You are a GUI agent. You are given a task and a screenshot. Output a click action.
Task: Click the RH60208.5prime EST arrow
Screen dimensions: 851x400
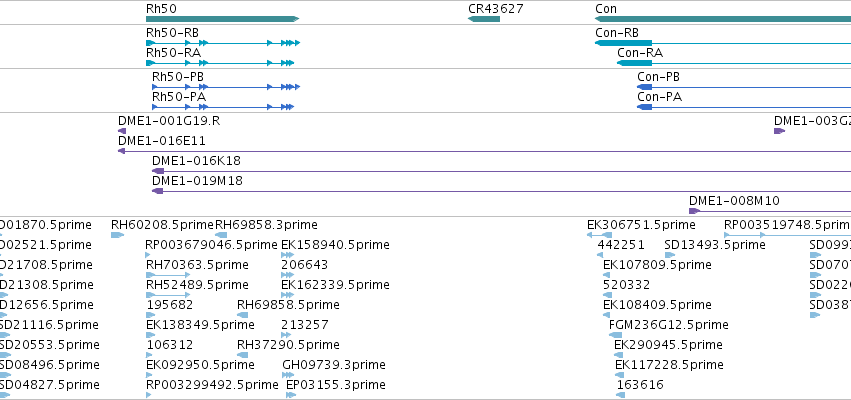pyautogui.click(x=117, y=235)
